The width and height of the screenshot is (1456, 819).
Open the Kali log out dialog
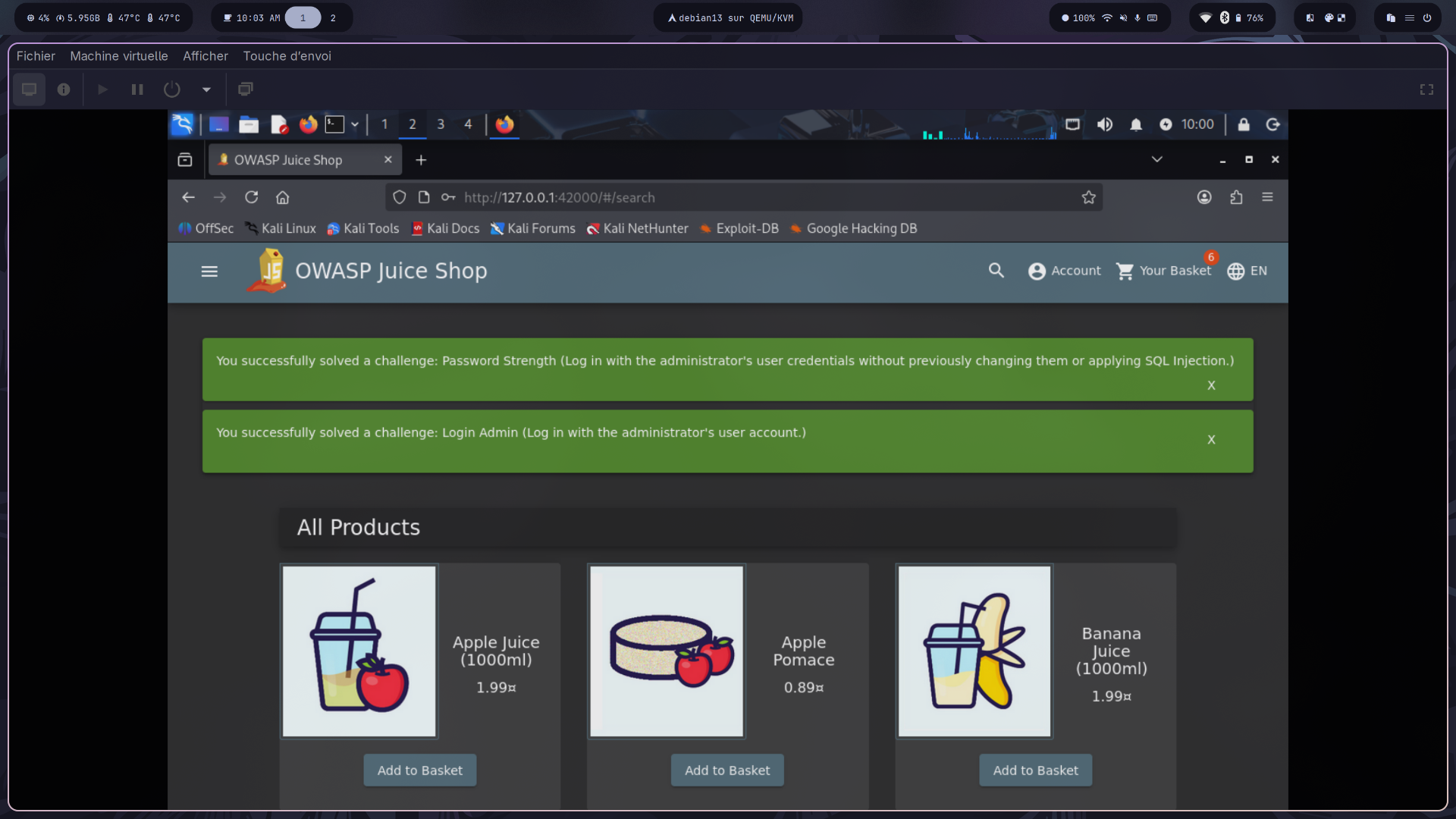(1273, 124)
